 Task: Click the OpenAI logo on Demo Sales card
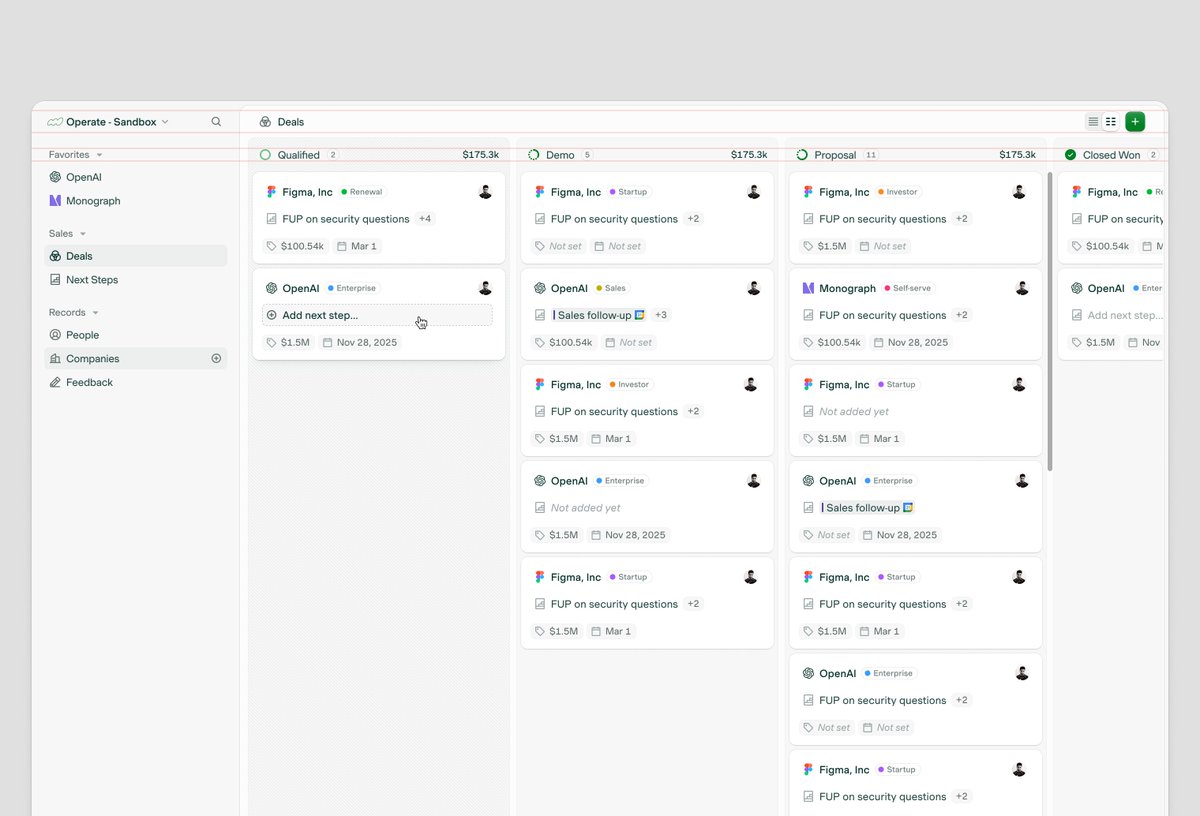tap(540, 288)
